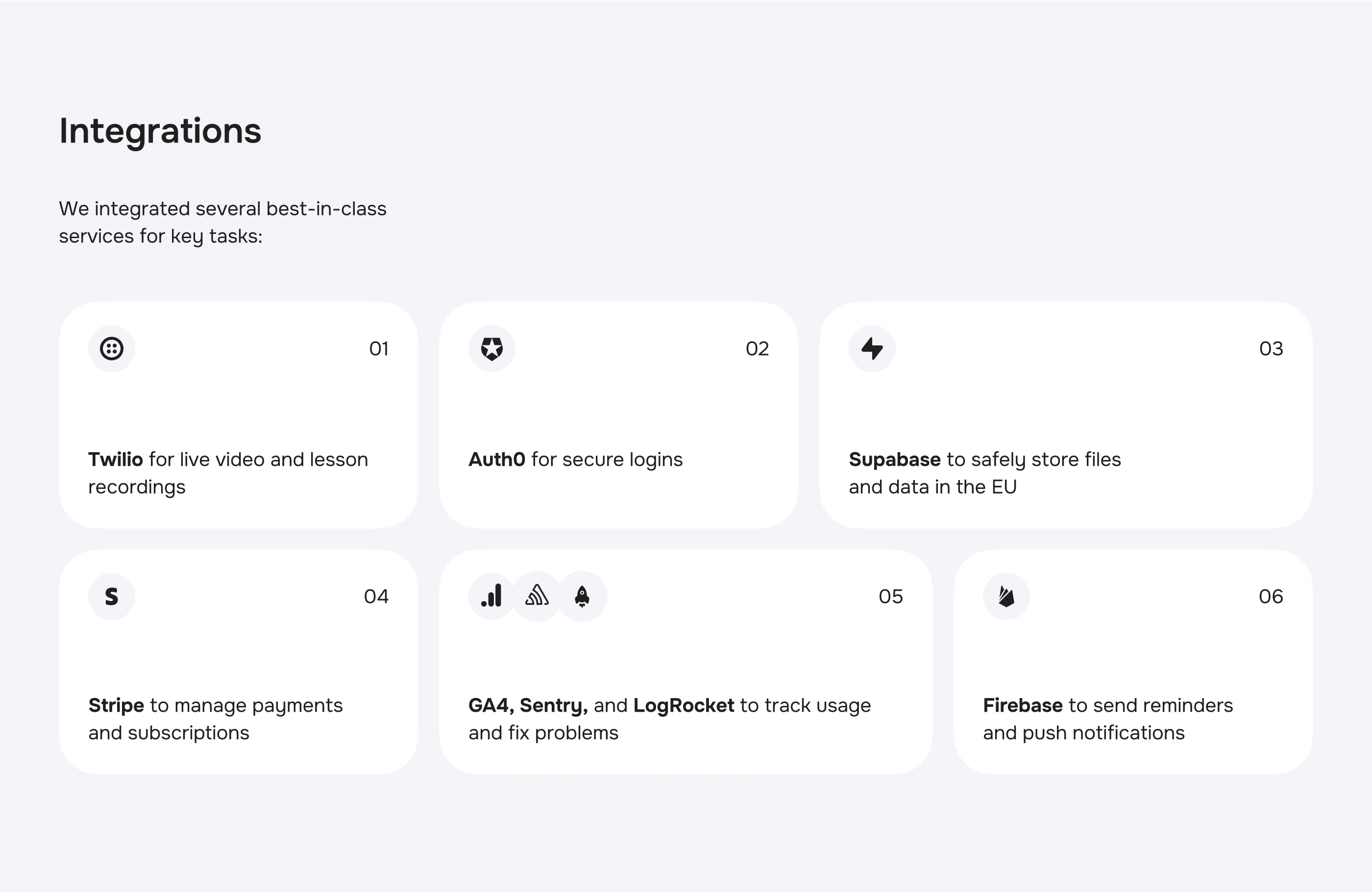Image resolution: width=1372 pixels, height=892 pixels.
Task: Click the Firebase flame icon
Action: 1006,597
